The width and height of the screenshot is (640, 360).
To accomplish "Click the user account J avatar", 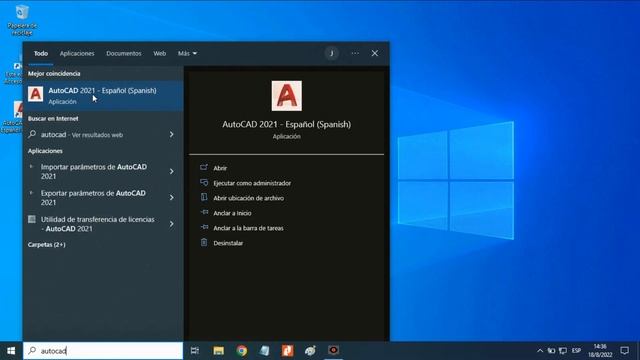I will tap(332, 53).
